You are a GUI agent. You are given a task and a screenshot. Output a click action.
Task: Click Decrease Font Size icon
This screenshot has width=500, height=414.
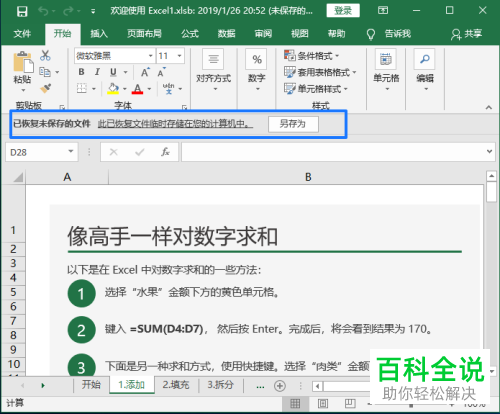pyautogui.click(x=162, y=72)
